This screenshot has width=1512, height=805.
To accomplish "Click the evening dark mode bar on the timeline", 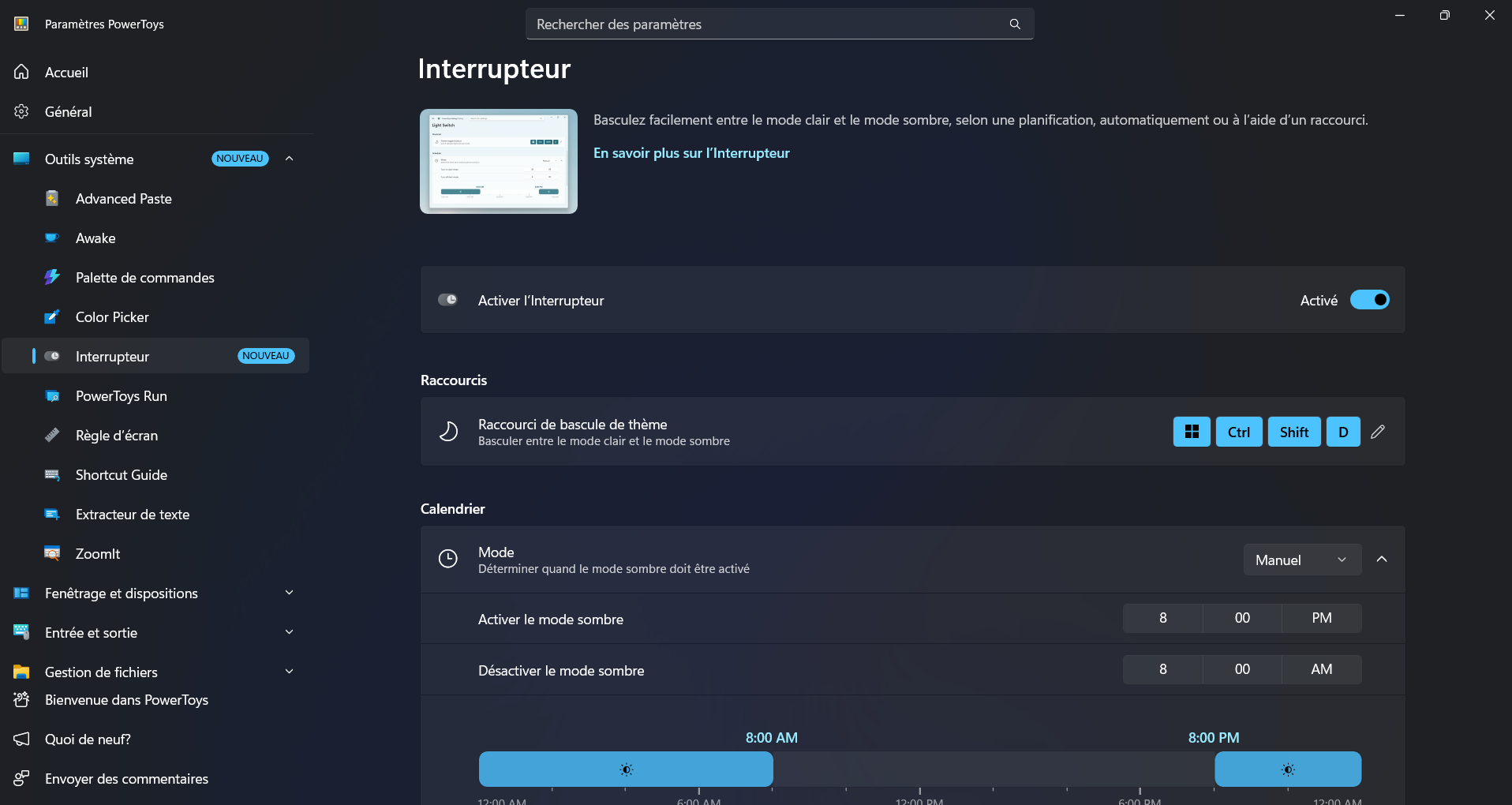I will click(1288, 769).
